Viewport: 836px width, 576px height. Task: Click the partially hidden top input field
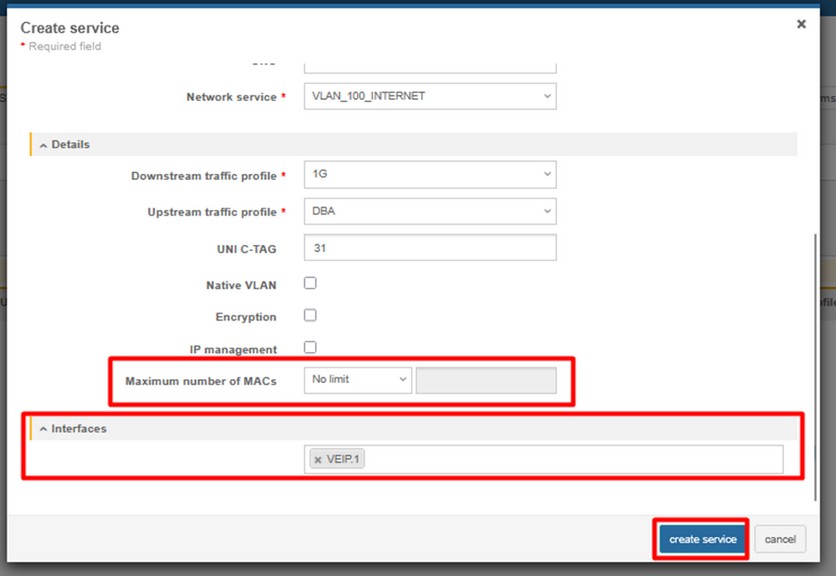[x=429, y=65]
